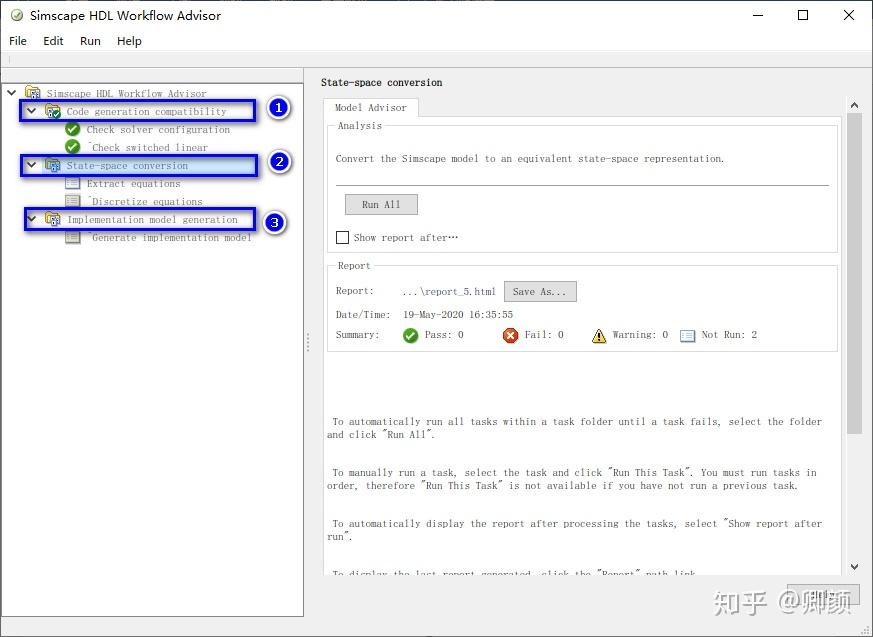Click the yellow Warning summary icon
This screenshot has width=873, height=637.
pos(599,335)
